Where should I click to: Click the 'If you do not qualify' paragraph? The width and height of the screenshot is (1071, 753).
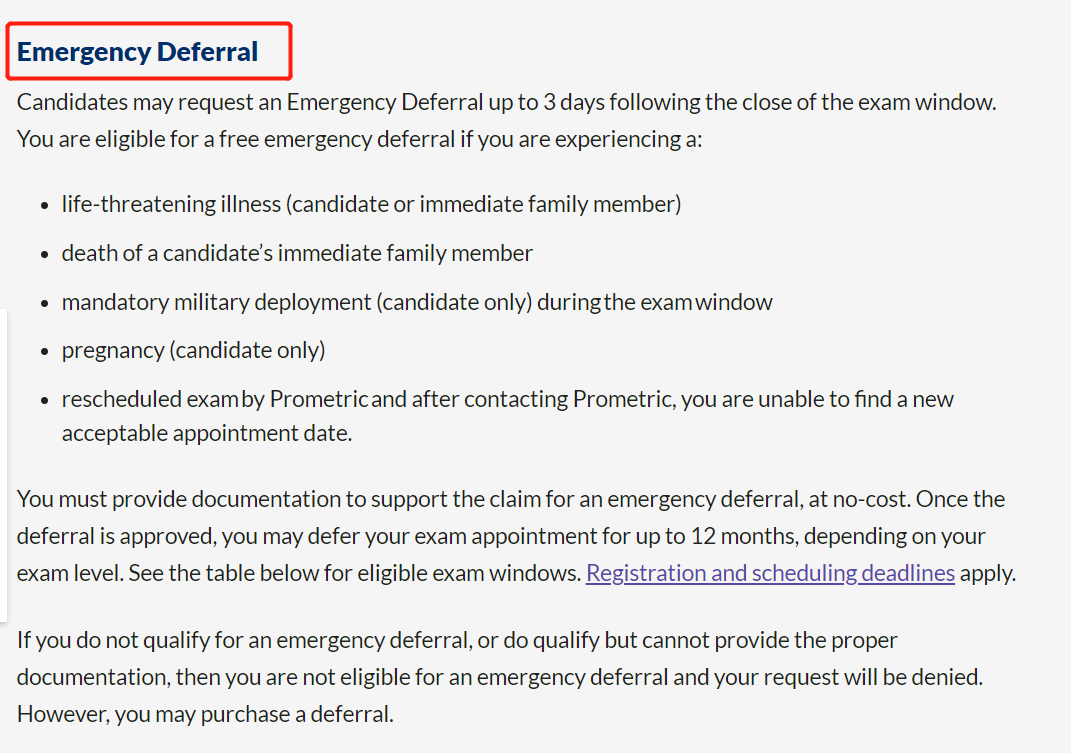[457, 640]
